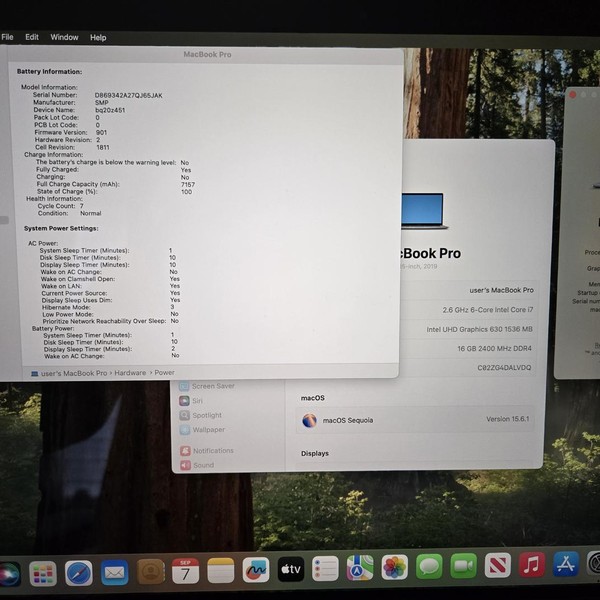
Task: Click the Hibernate Mode row
Action: tap(108, 307)
